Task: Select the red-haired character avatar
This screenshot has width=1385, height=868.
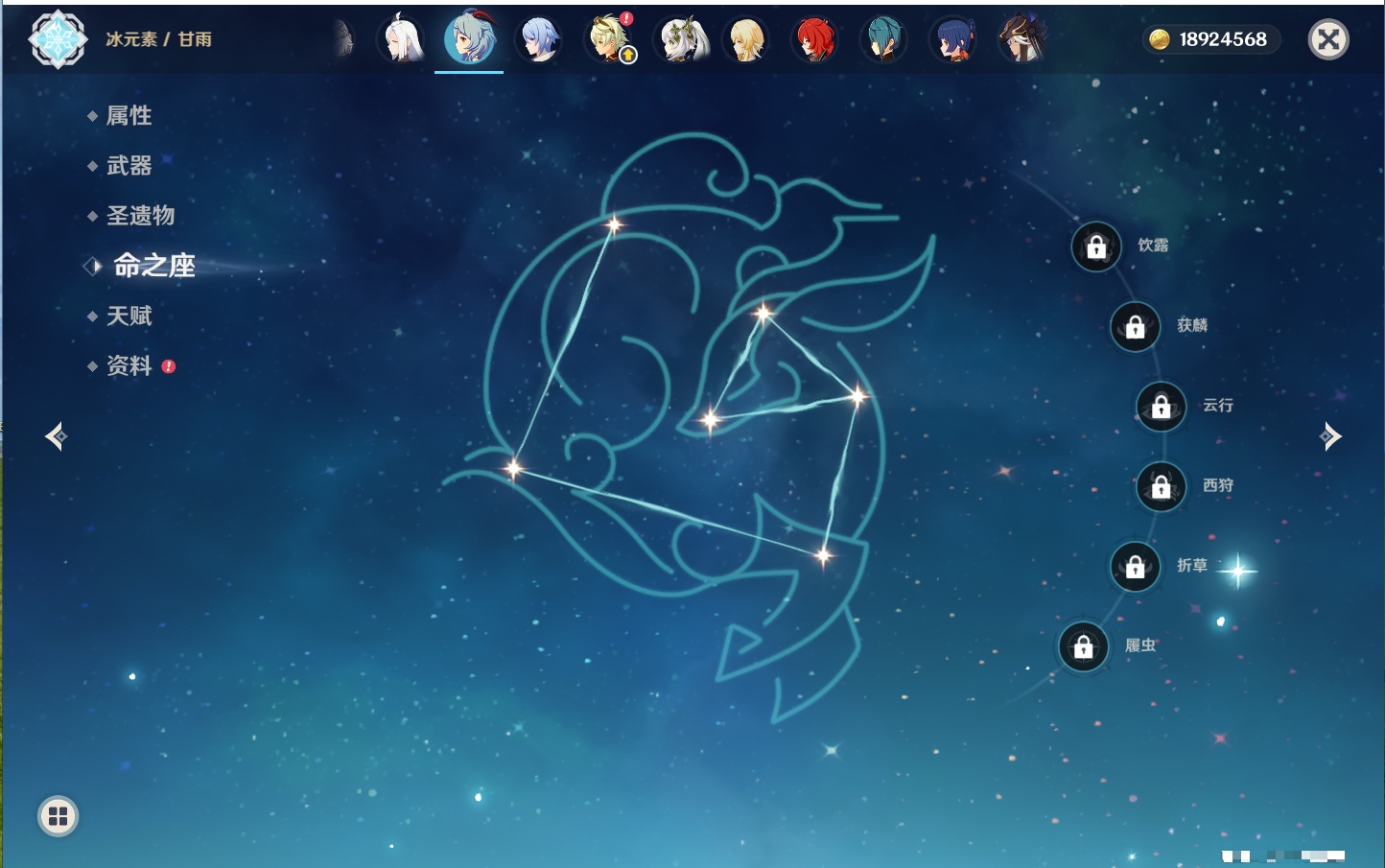Action: (x=814, y=40)
